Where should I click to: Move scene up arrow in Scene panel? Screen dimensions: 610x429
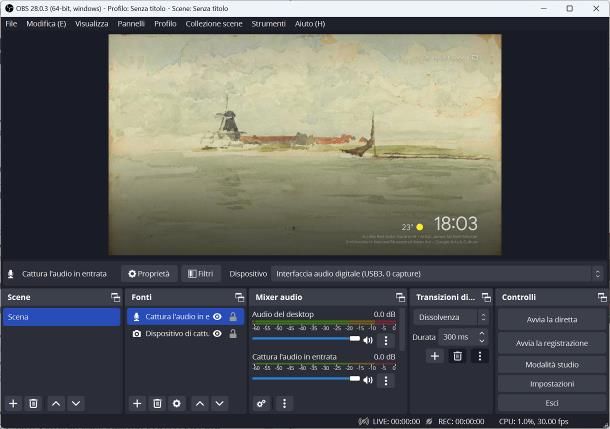(x=56, y=403)
